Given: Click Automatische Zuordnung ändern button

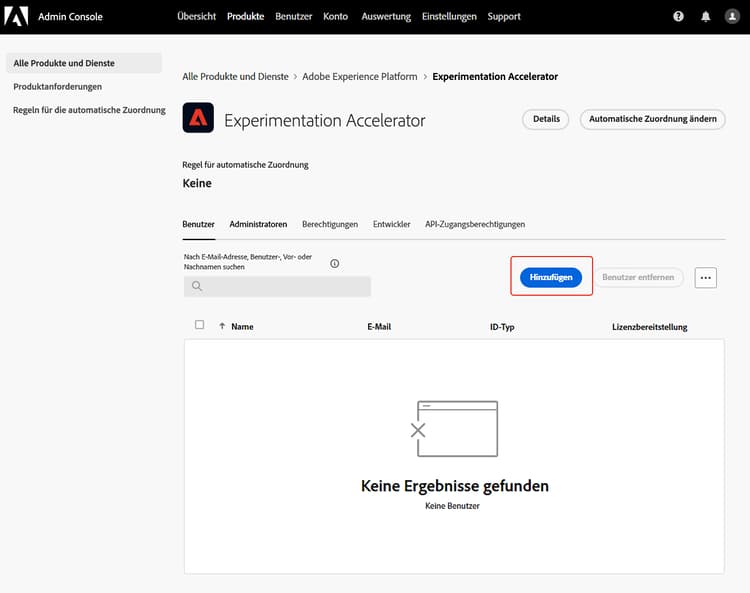Looking at the screenshot, I should [652, 119].
